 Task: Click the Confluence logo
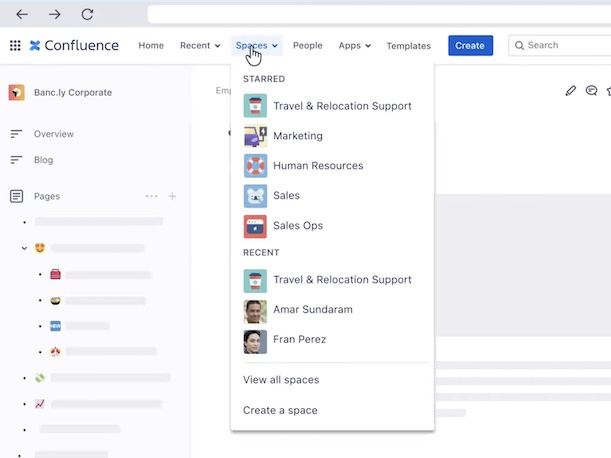75,45
